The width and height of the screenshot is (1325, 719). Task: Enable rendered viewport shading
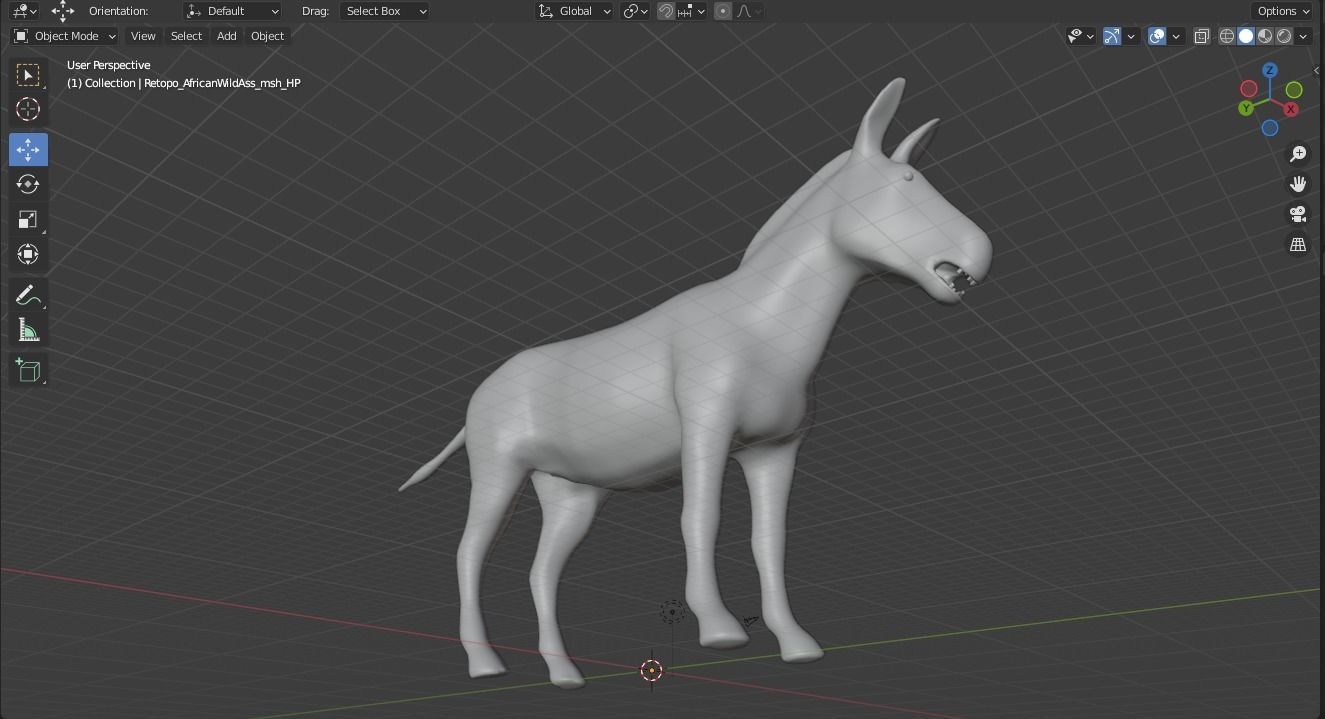1284,36
